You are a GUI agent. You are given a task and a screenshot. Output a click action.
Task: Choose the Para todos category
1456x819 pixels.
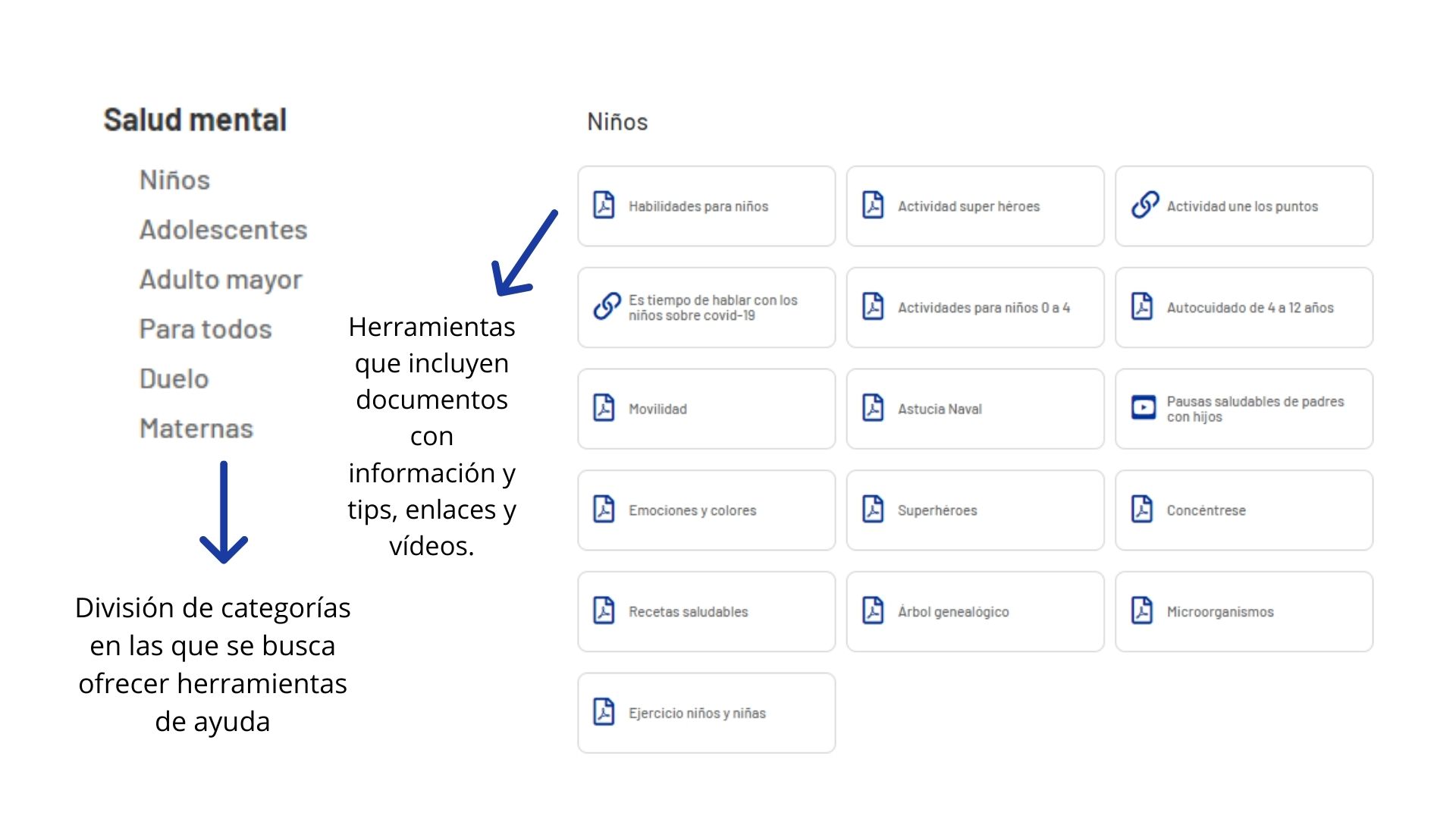[206, 329]
